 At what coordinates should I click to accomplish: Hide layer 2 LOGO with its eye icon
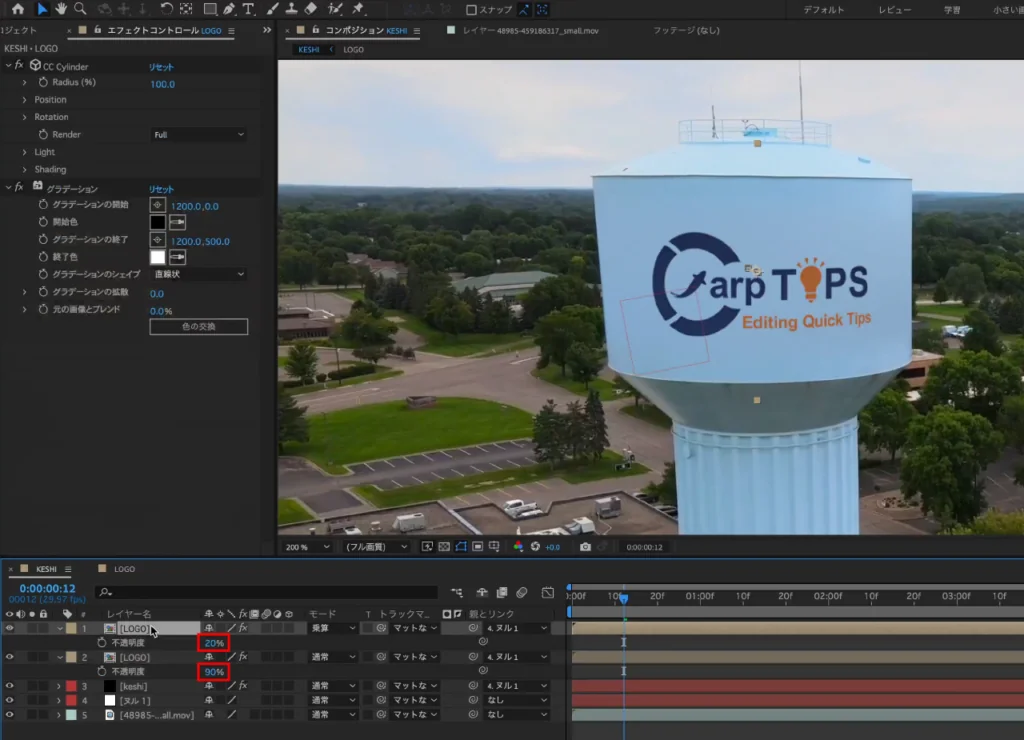pyautogui.click(x=9, y=657)
